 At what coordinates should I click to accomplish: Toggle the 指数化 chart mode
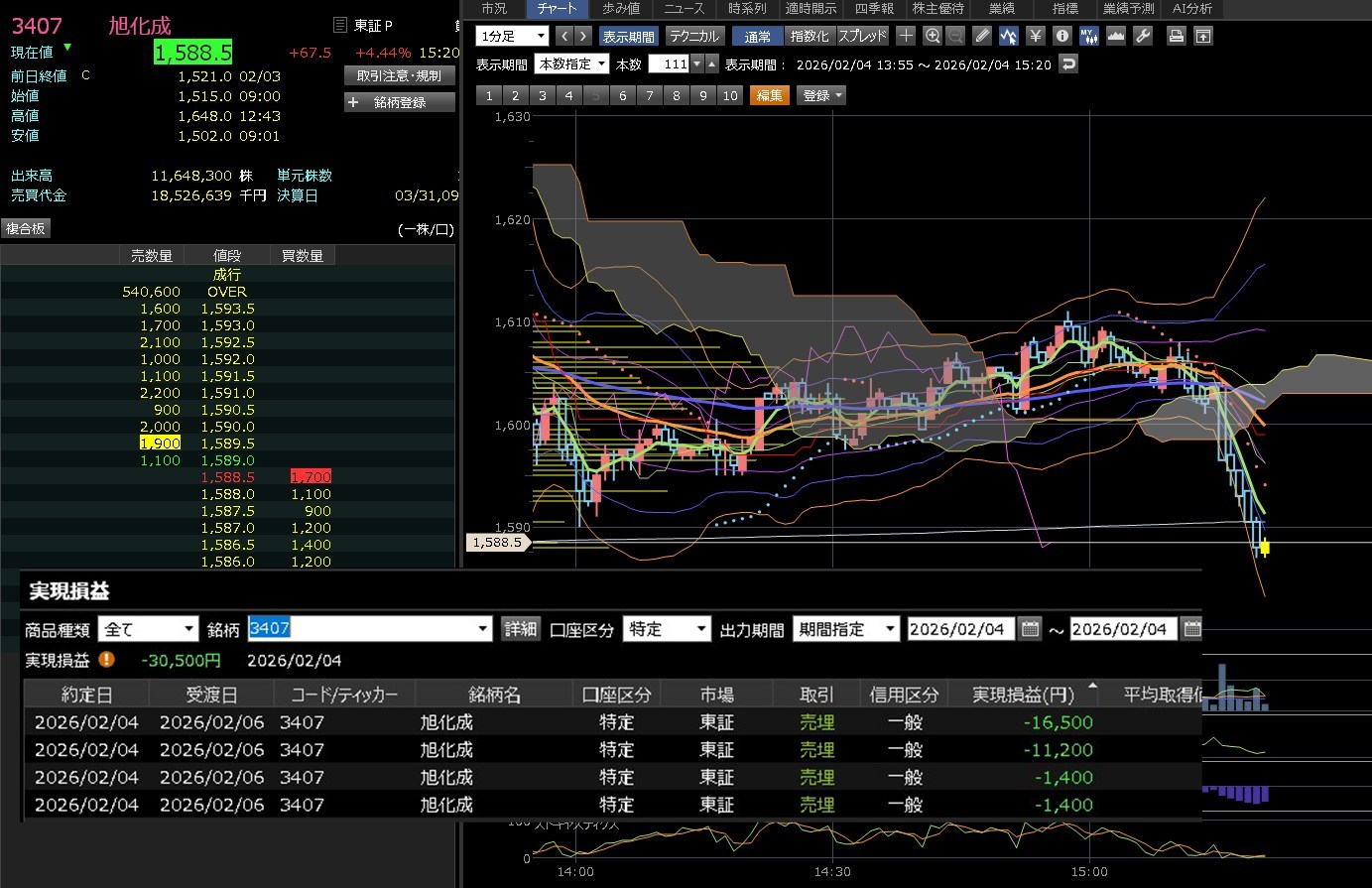click(809, 36)
